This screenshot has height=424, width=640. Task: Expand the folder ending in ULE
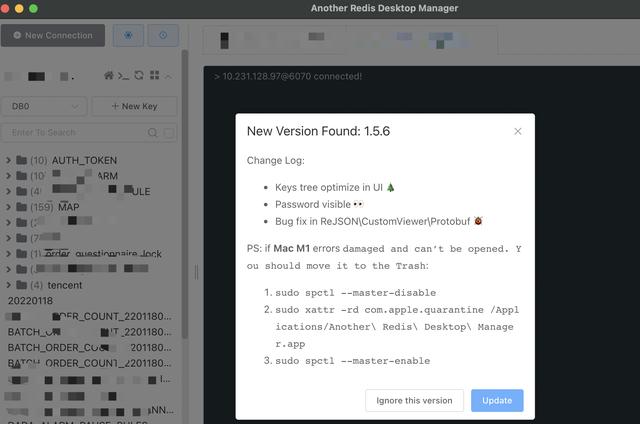pyautogui.click(x=8, y=191)
